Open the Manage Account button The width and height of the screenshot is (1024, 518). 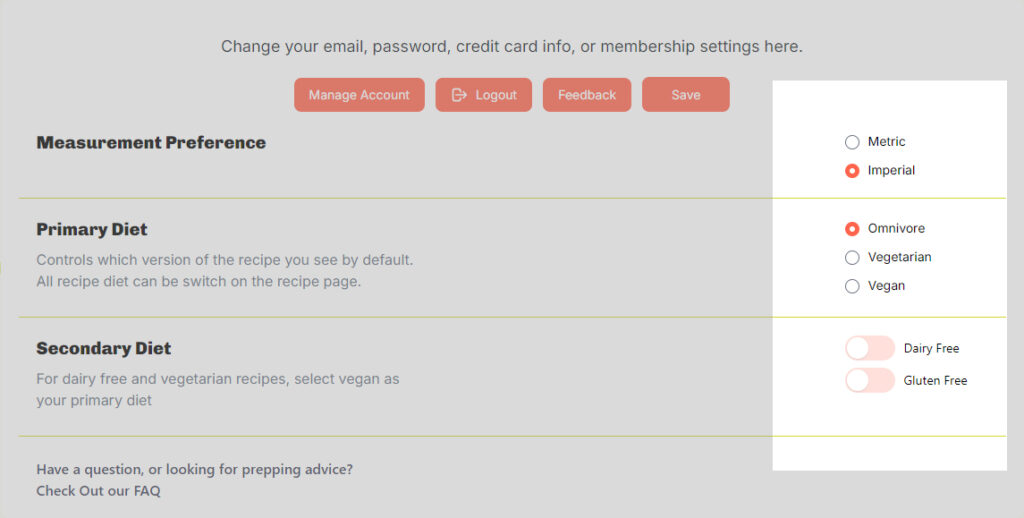[x=359, y=95]
